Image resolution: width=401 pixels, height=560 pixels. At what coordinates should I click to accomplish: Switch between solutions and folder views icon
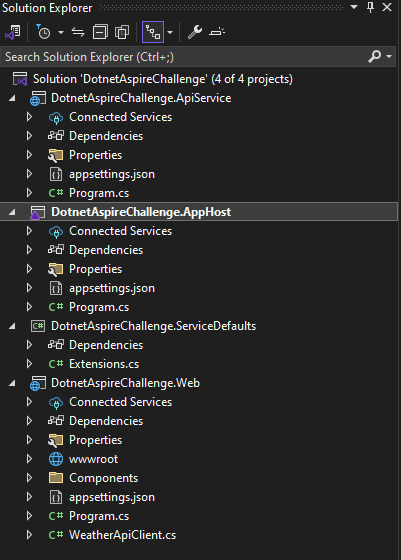pyautogui.click(x=13, y=32)
